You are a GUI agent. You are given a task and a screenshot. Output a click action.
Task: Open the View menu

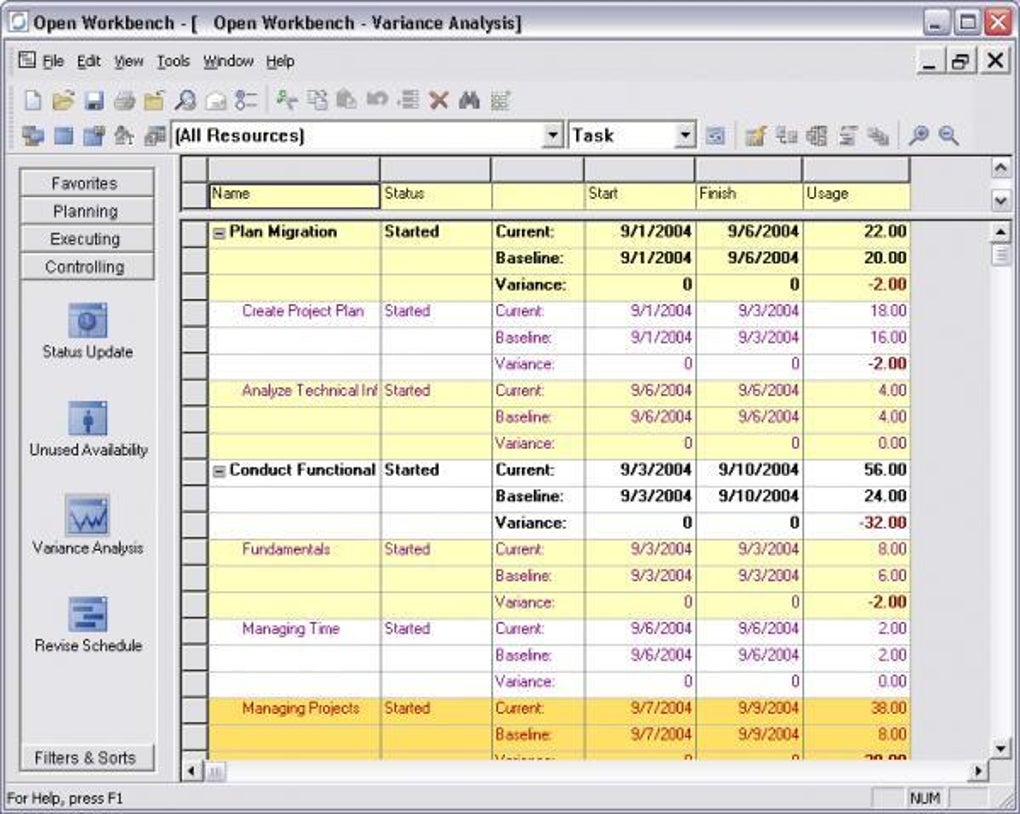(x=129, y=61)
